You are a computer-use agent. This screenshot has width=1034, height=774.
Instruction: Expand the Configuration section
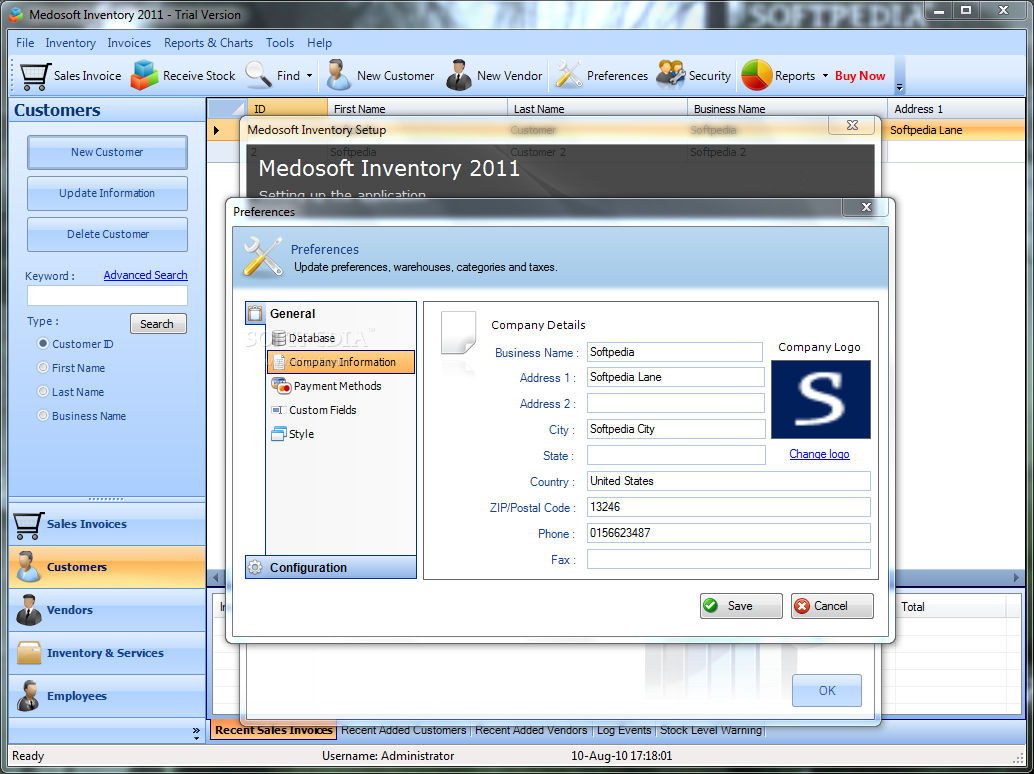pyautogui.click(x=330, y=568)
